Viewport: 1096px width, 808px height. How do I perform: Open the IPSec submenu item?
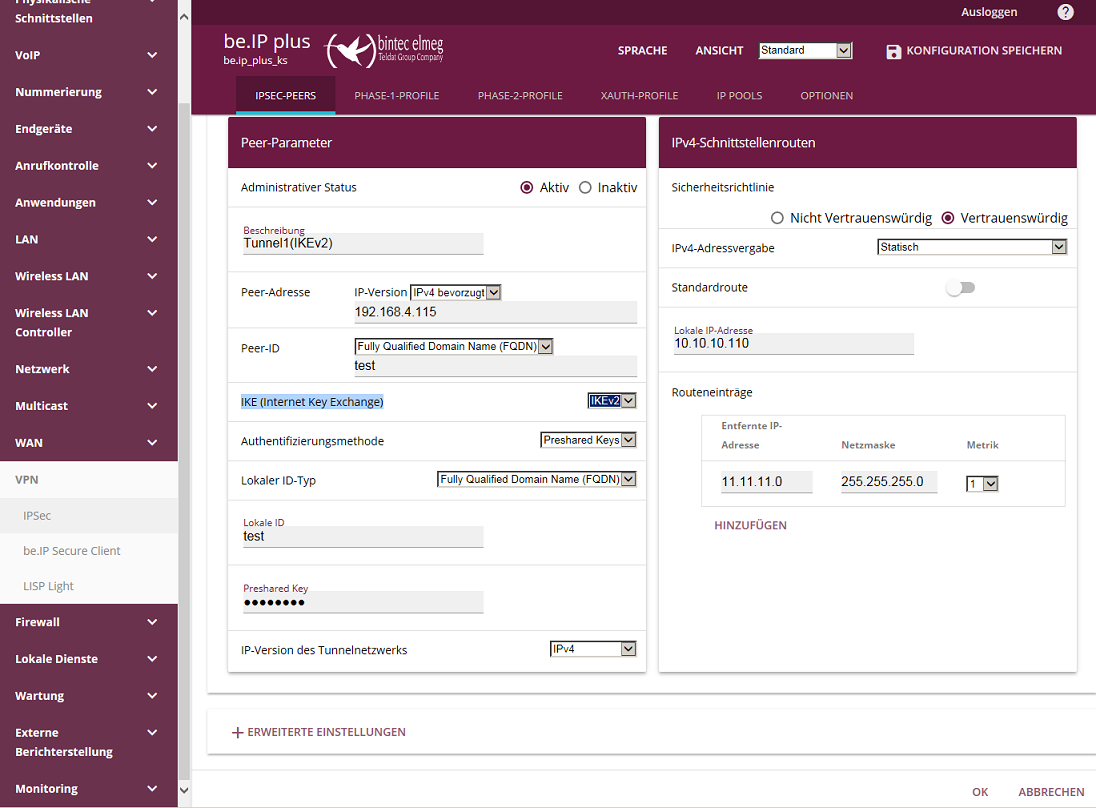click(x=89, y=516)
